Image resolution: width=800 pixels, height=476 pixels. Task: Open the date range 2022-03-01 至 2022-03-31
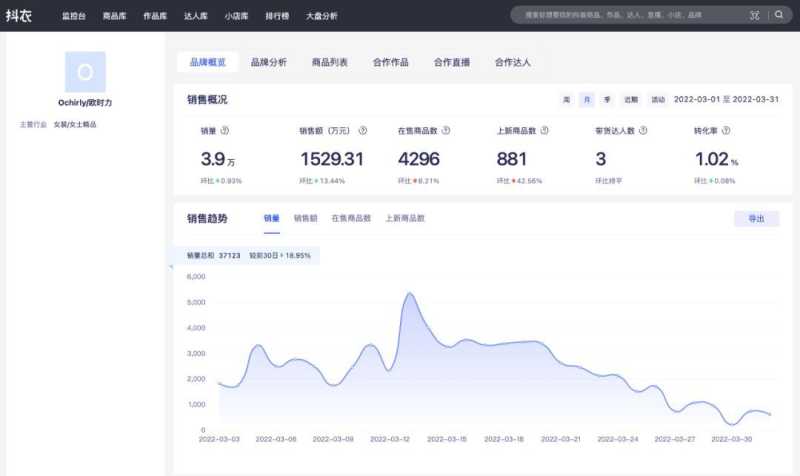click(x=727, y=99)
